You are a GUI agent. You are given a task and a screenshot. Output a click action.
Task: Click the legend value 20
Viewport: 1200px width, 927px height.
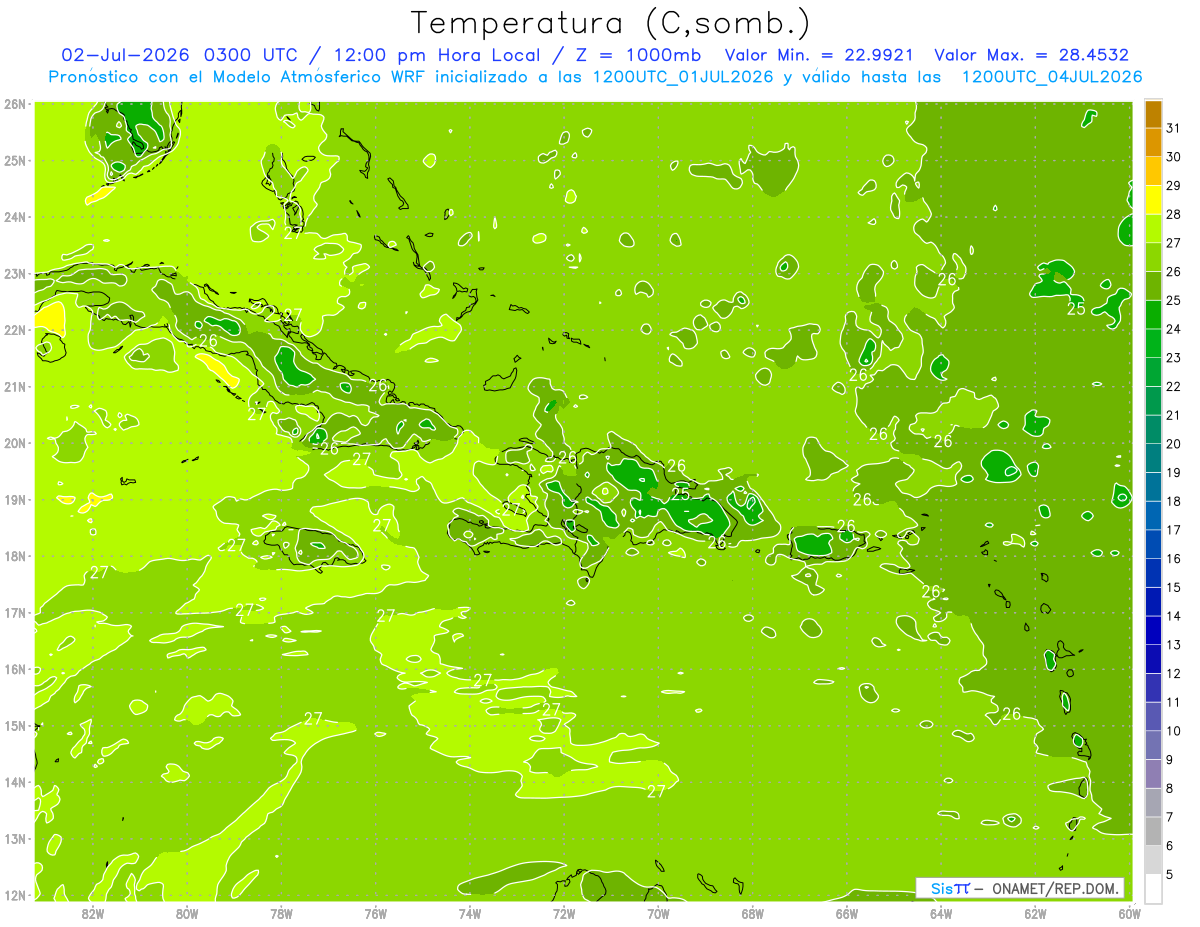click(x=1174, y=444)
